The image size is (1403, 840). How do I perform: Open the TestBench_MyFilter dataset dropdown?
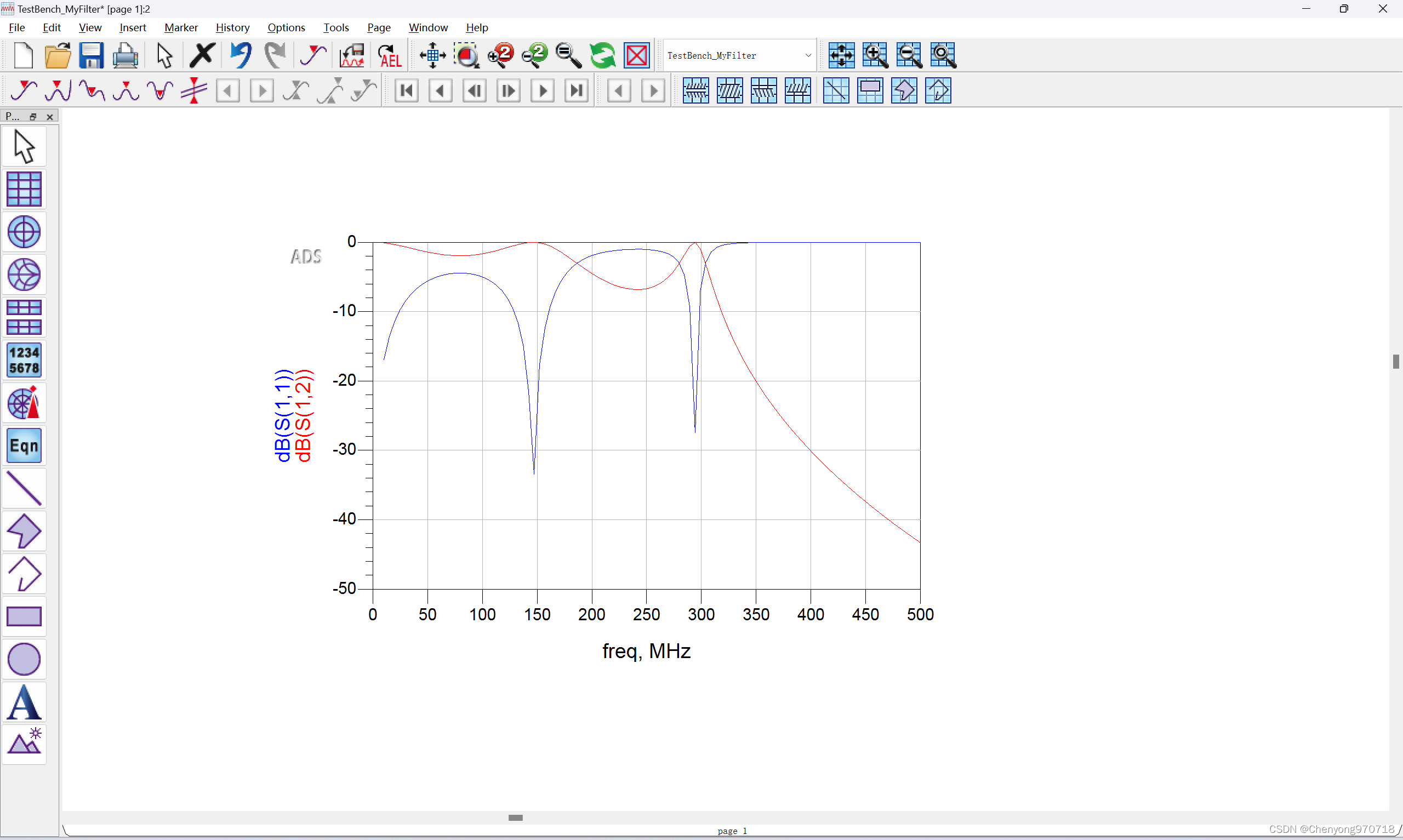tap(808, 55)
